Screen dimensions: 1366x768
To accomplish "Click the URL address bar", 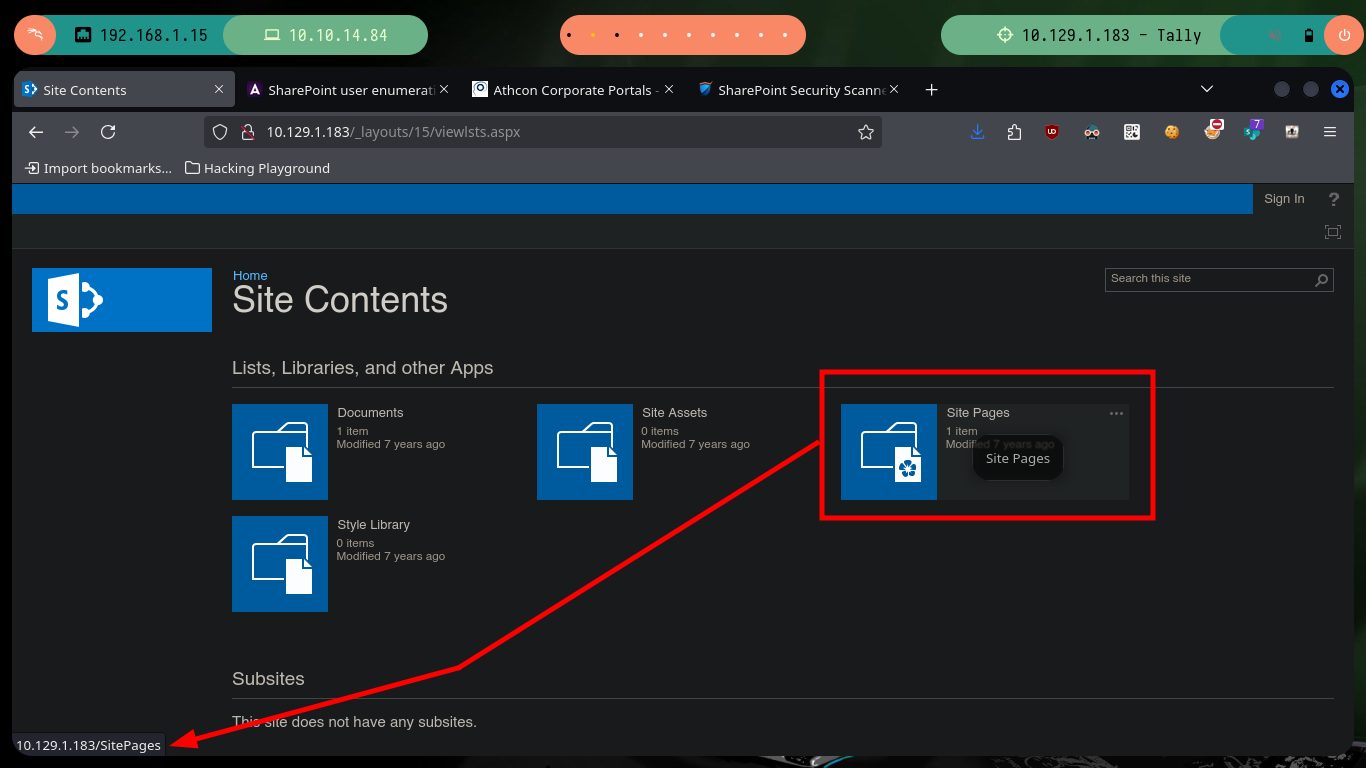I will pos(543,132).
